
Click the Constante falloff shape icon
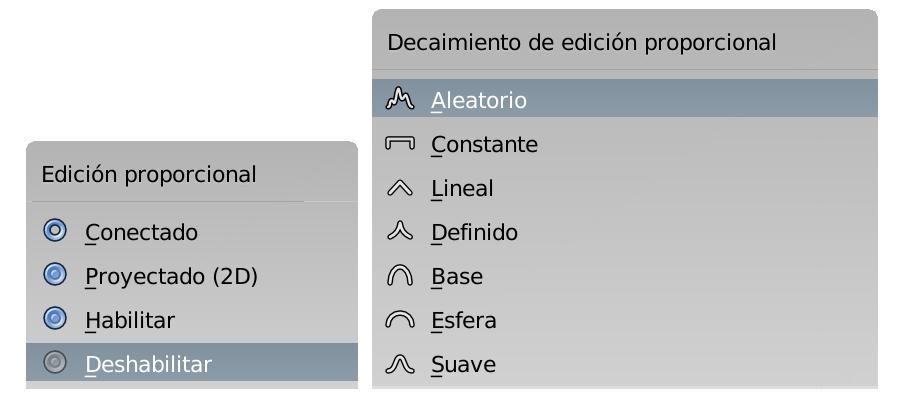[x=399, y=142]
